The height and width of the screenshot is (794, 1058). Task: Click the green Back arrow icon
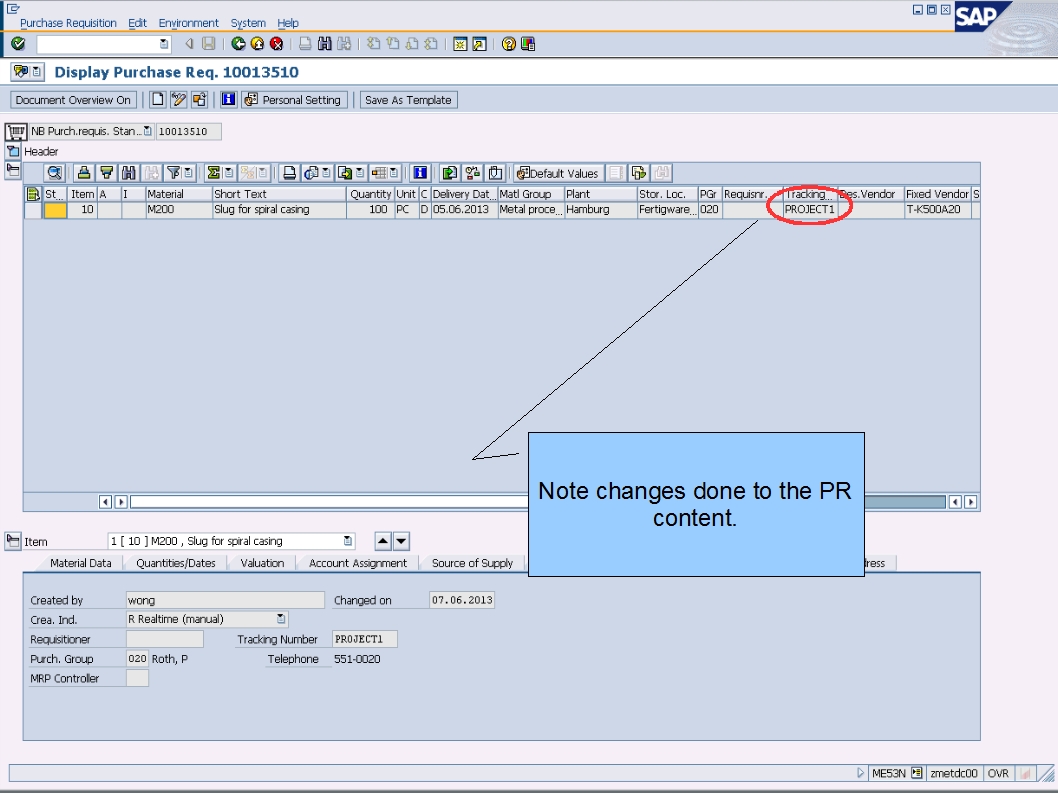click(238, 44)
